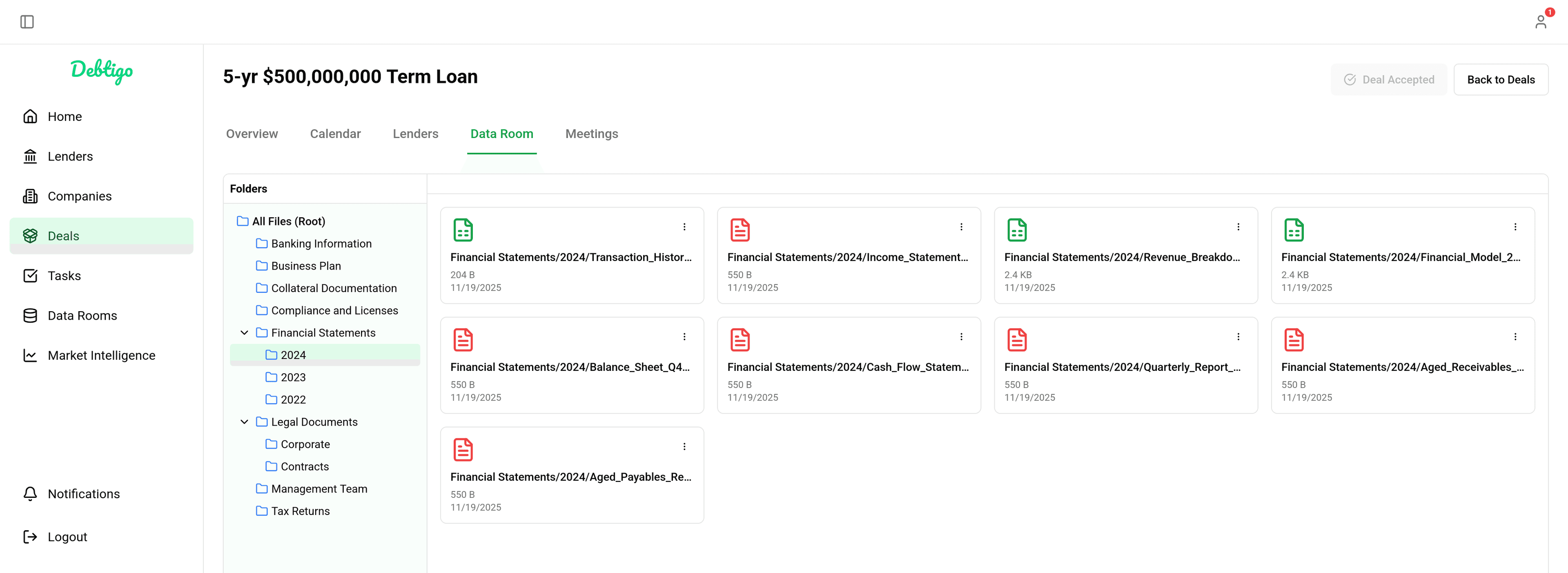Click the Back to Deals button

tap(1501, 79)
